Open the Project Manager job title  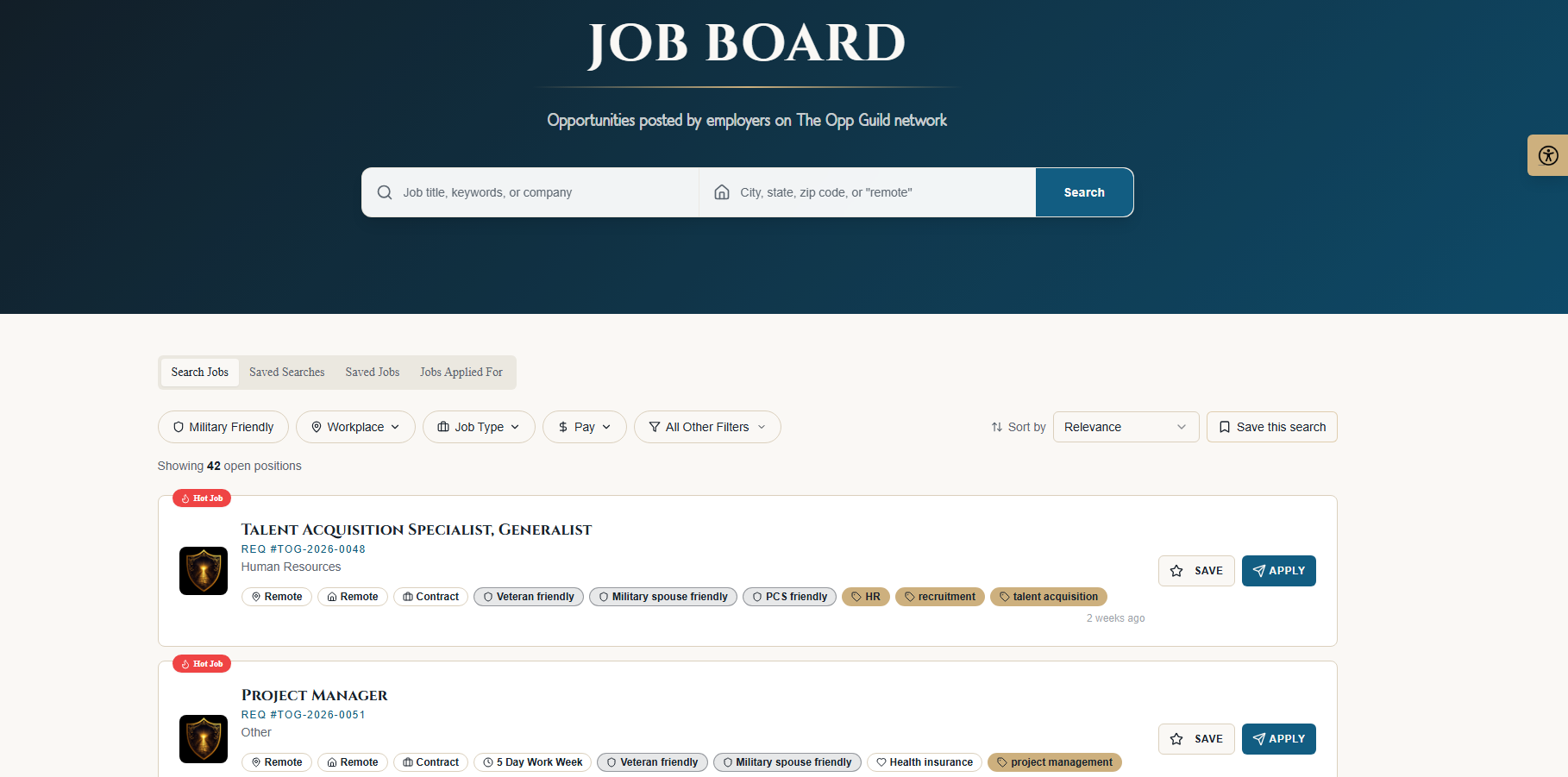tap(315, 695)
